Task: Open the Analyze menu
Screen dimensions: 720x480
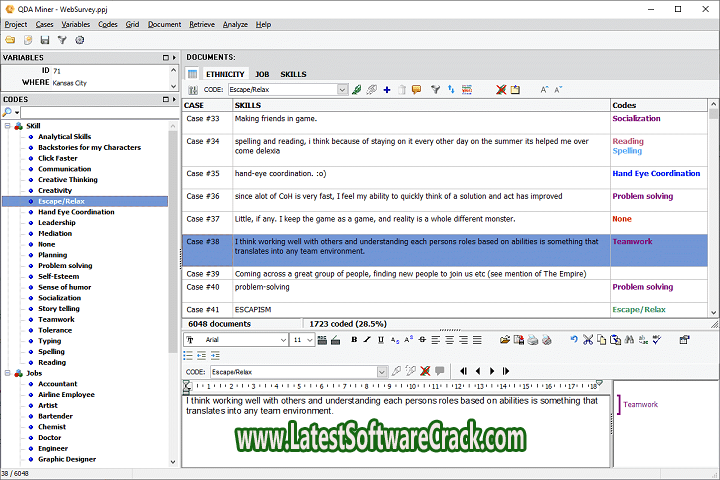Action: click(235, 24)
